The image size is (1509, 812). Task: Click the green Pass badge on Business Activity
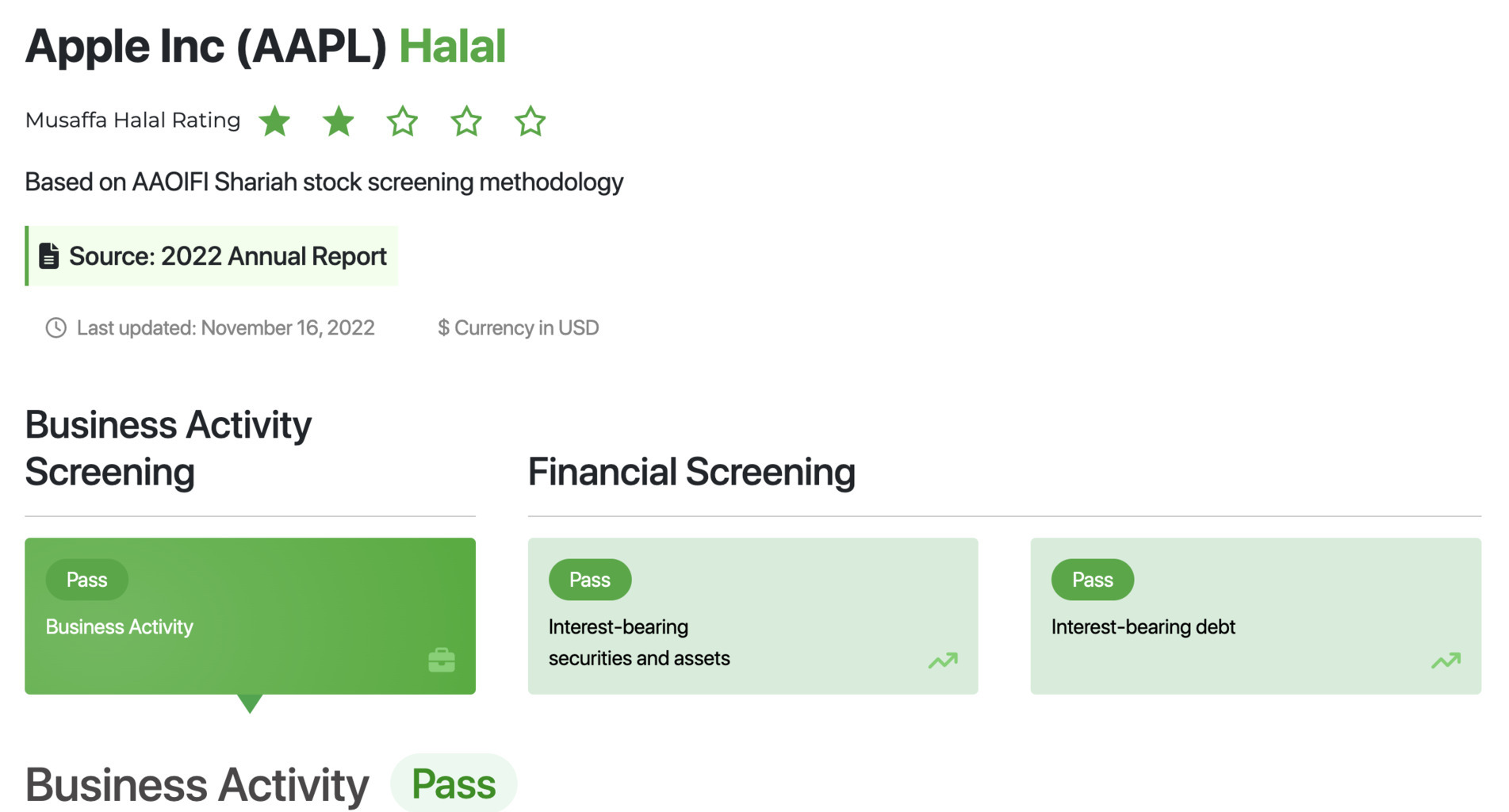pos(86,579)
